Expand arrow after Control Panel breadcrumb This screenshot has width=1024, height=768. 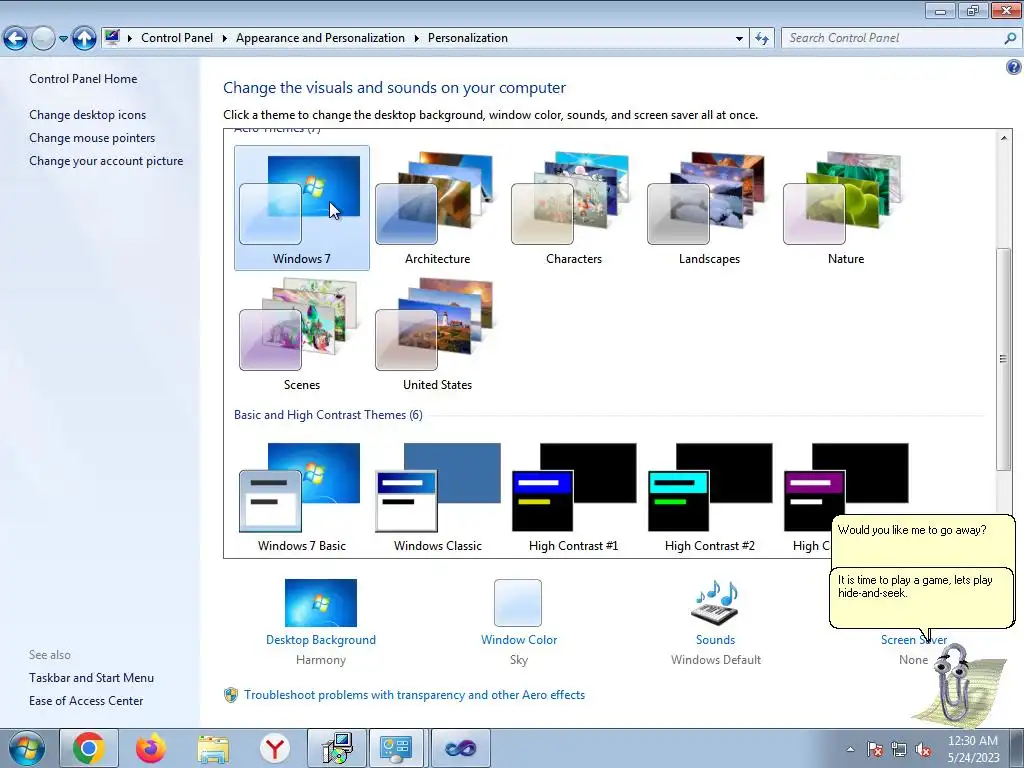pyautogui.click(x=224, y=38)
